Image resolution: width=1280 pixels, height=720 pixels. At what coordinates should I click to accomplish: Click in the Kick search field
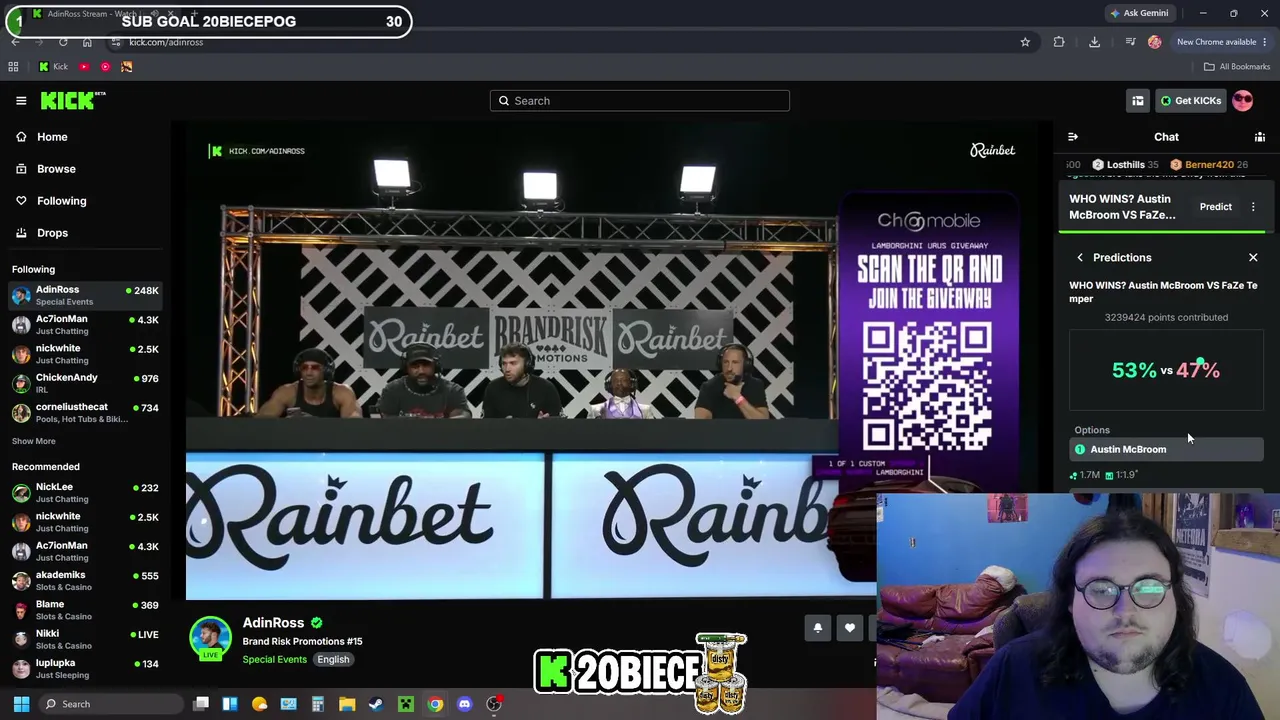[640, 101]
